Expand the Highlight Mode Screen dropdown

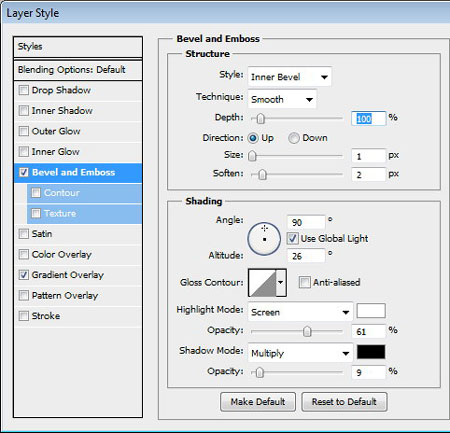(300, 312)
